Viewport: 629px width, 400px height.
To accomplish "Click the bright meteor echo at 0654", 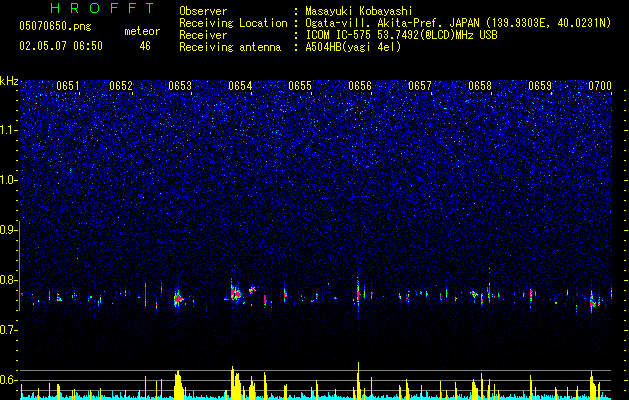I will pos(235,294).
